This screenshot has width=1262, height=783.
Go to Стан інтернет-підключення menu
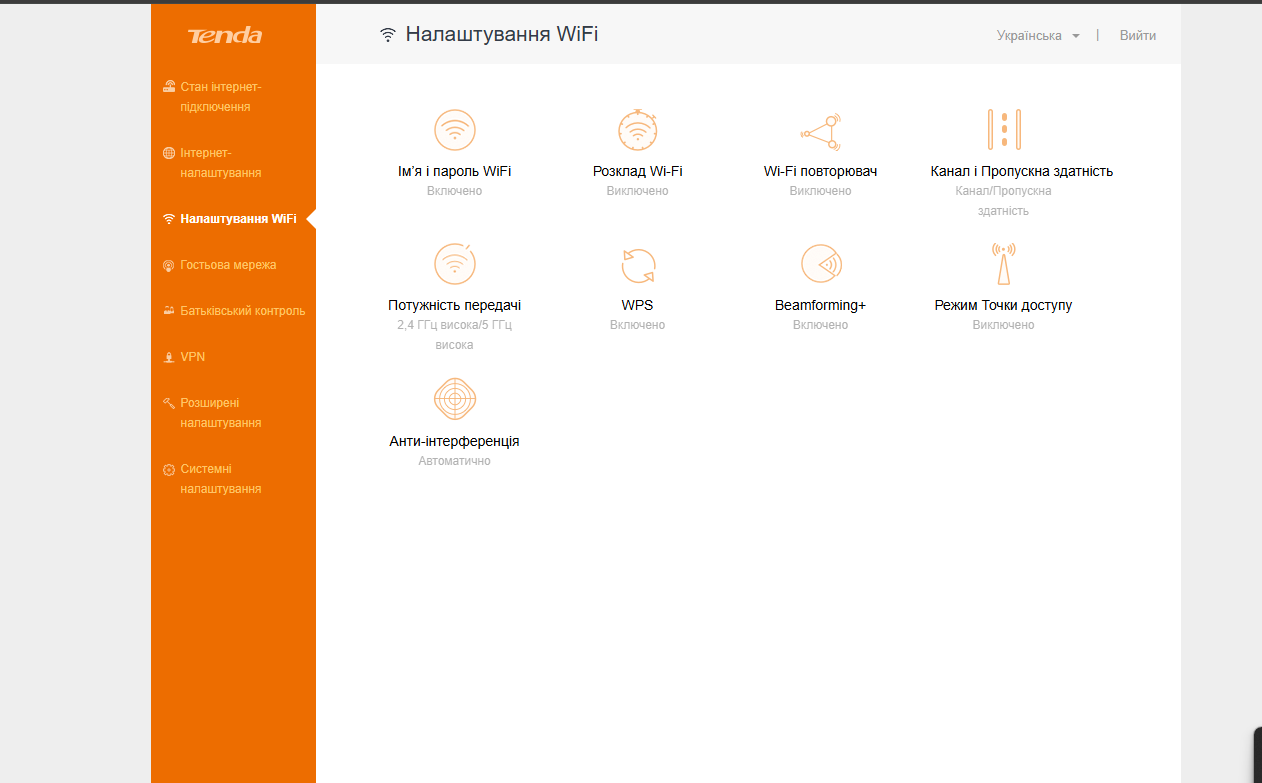pyautogui.click(x=221, y=97)
